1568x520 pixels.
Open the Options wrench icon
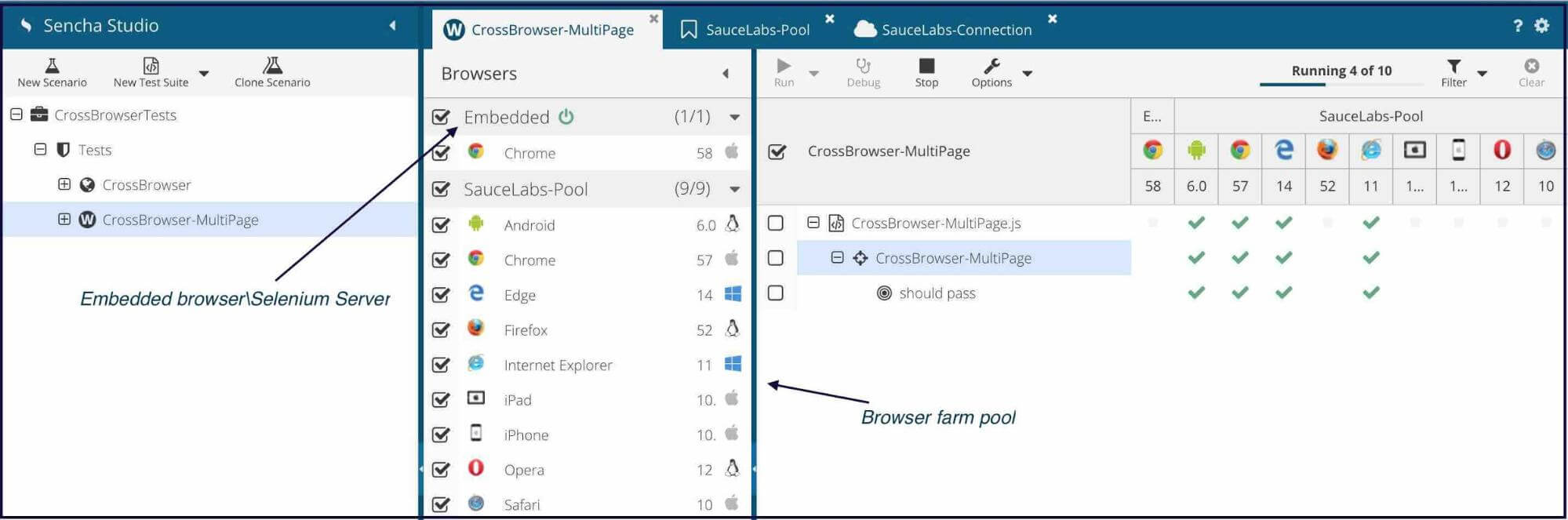pyautogui.click(x=991, y=65)
